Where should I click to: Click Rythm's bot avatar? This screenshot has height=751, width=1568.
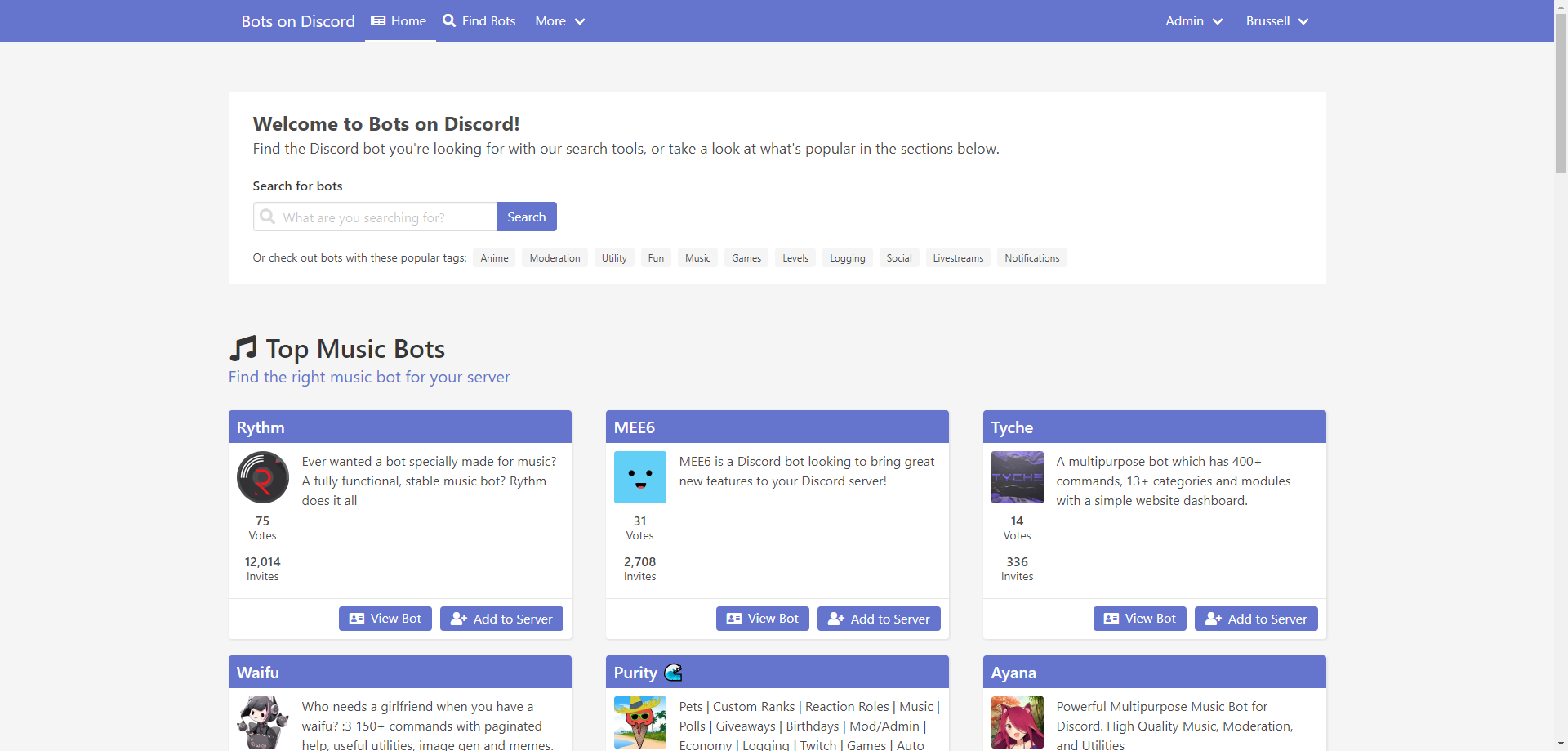coord(262,477)
